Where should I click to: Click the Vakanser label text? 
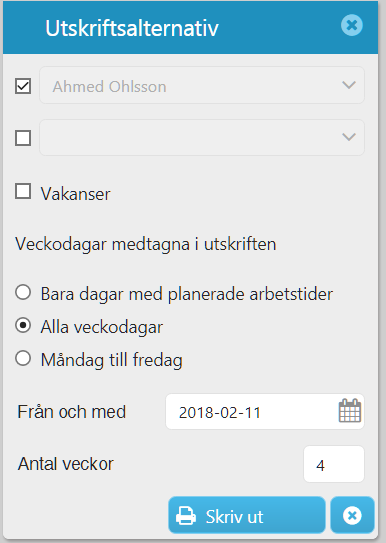pos(75,194)
